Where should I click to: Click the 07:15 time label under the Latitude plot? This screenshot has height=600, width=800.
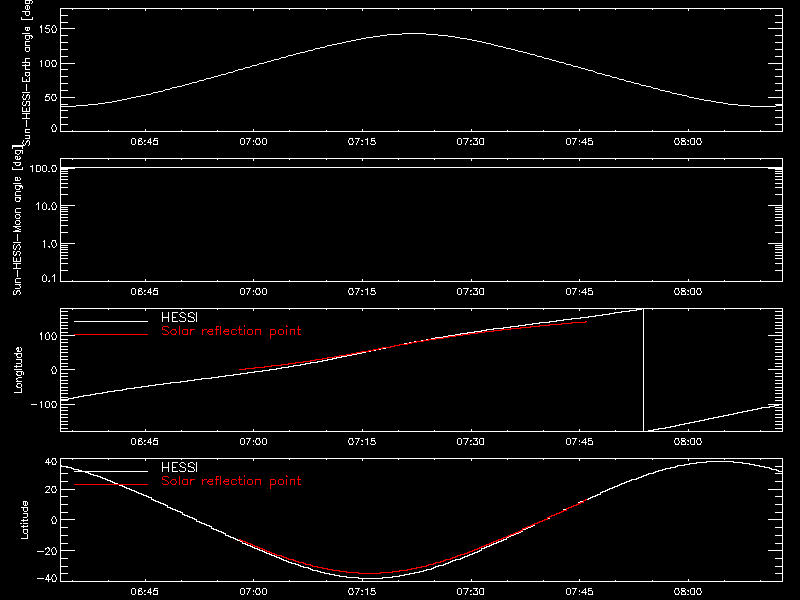362,592
